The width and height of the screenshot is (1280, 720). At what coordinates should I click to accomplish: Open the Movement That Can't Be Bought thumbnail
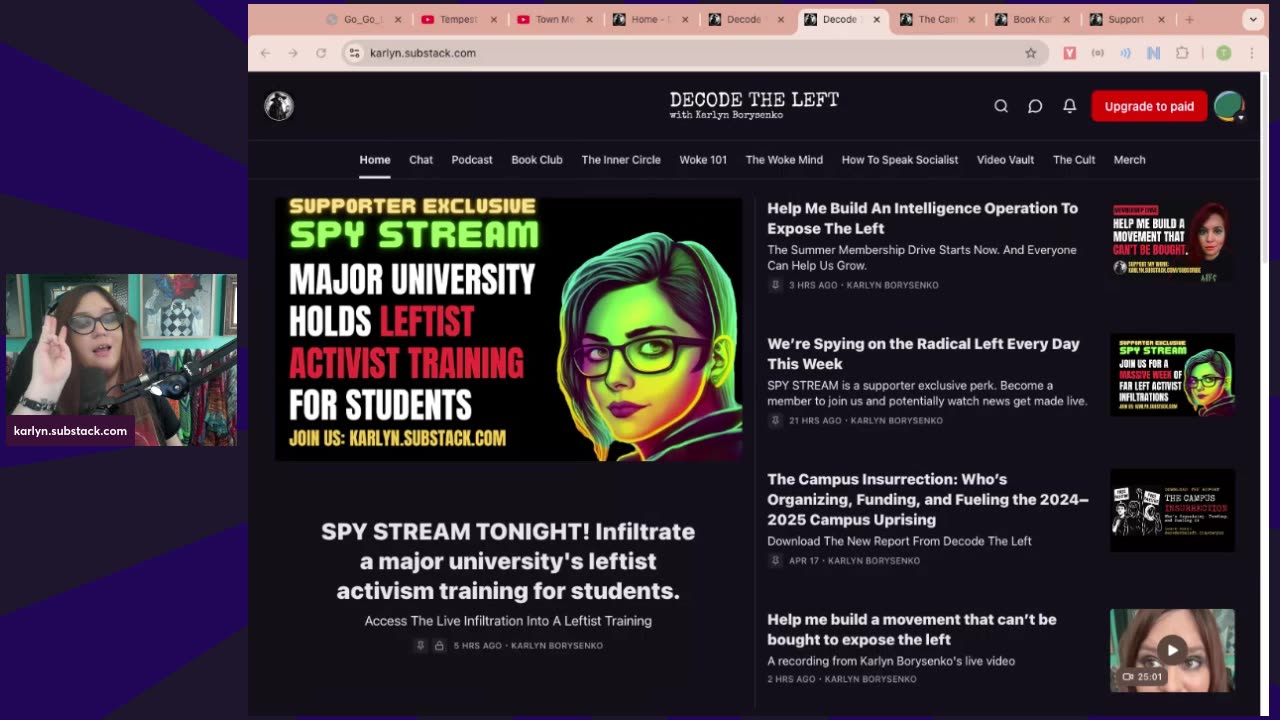tap(1172, 241)
